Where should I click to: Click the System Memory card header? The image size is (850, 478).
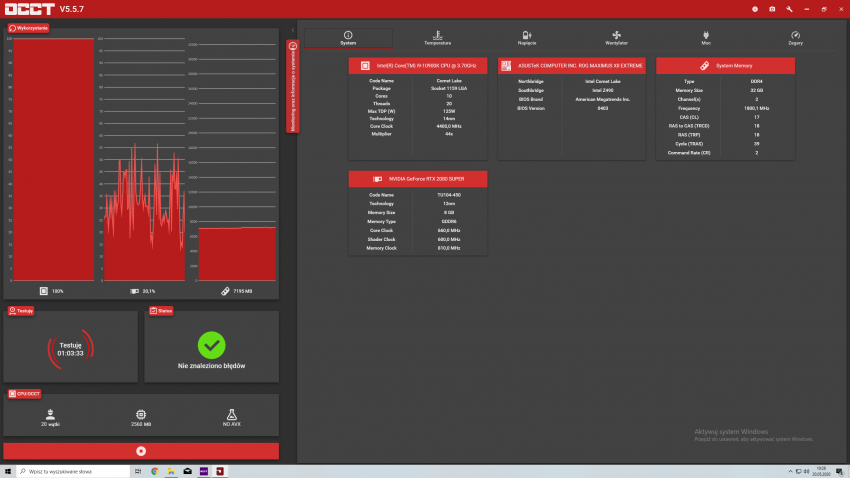(725, 66)
